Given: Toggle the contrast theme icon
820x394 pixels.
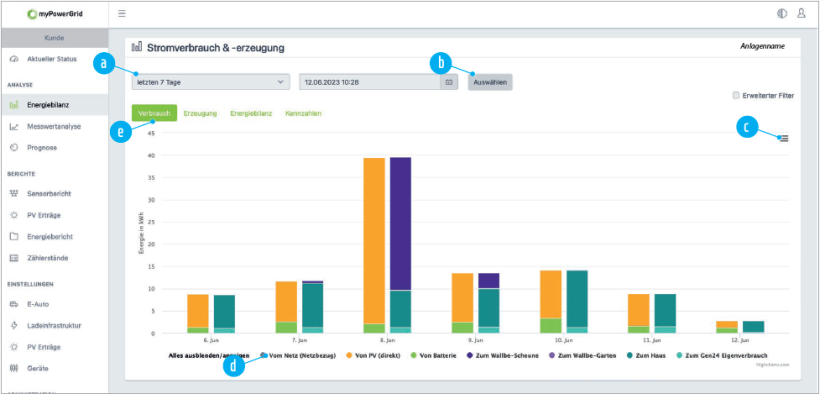Looking at the screenshot, I should point(782,14).
